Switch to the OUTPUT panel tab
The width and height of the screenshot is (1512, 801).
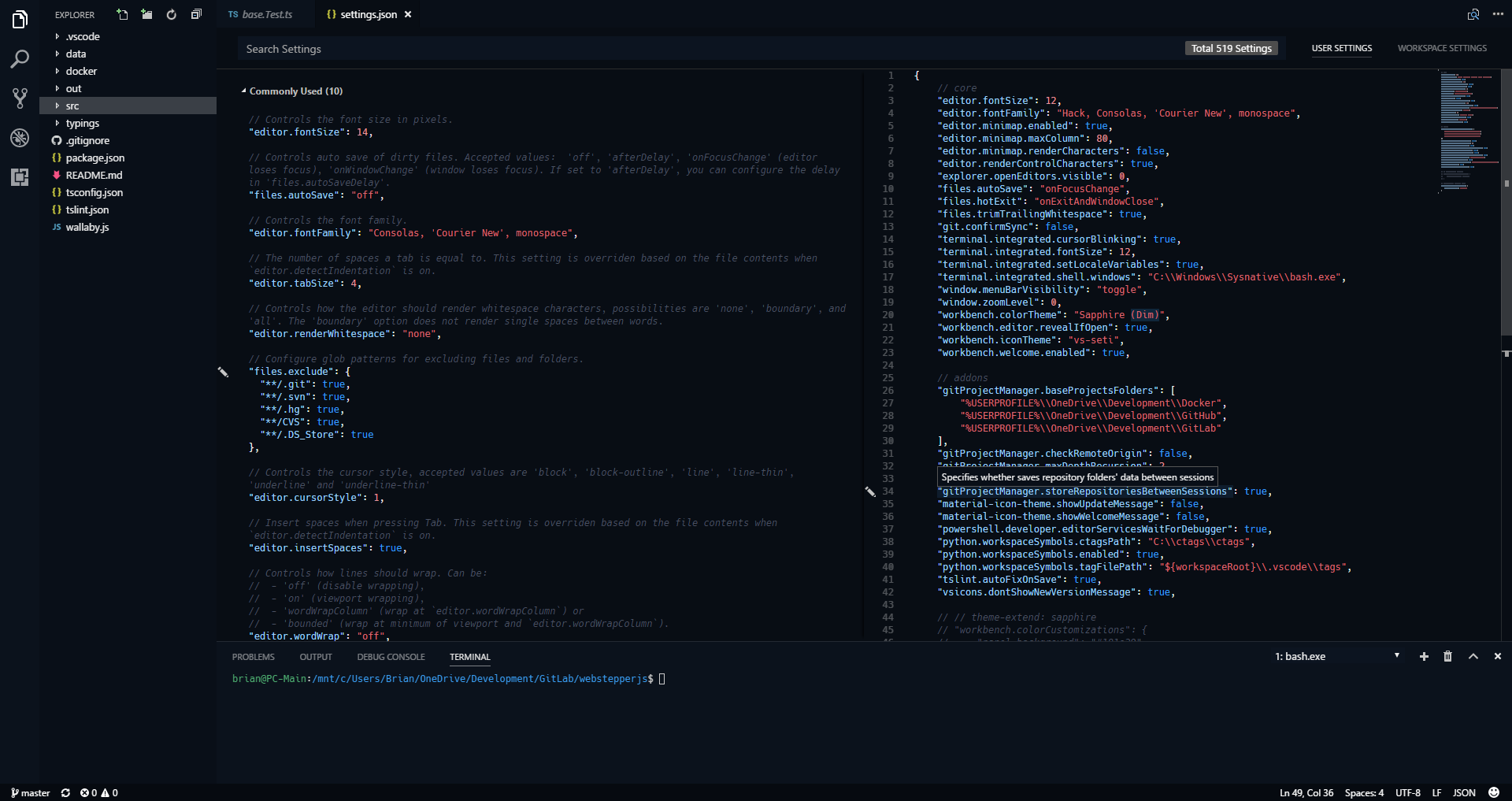316,657
